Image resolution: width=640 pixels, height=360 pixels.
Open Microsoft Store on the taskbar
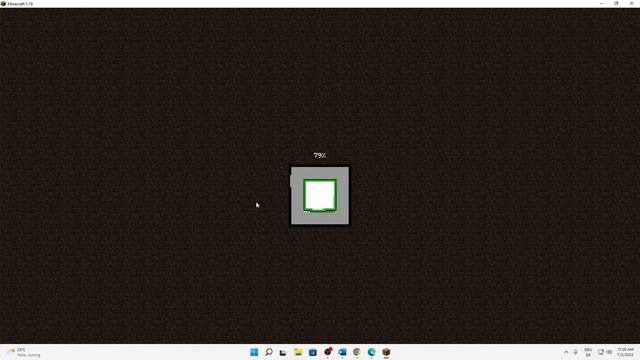(313, 352)
